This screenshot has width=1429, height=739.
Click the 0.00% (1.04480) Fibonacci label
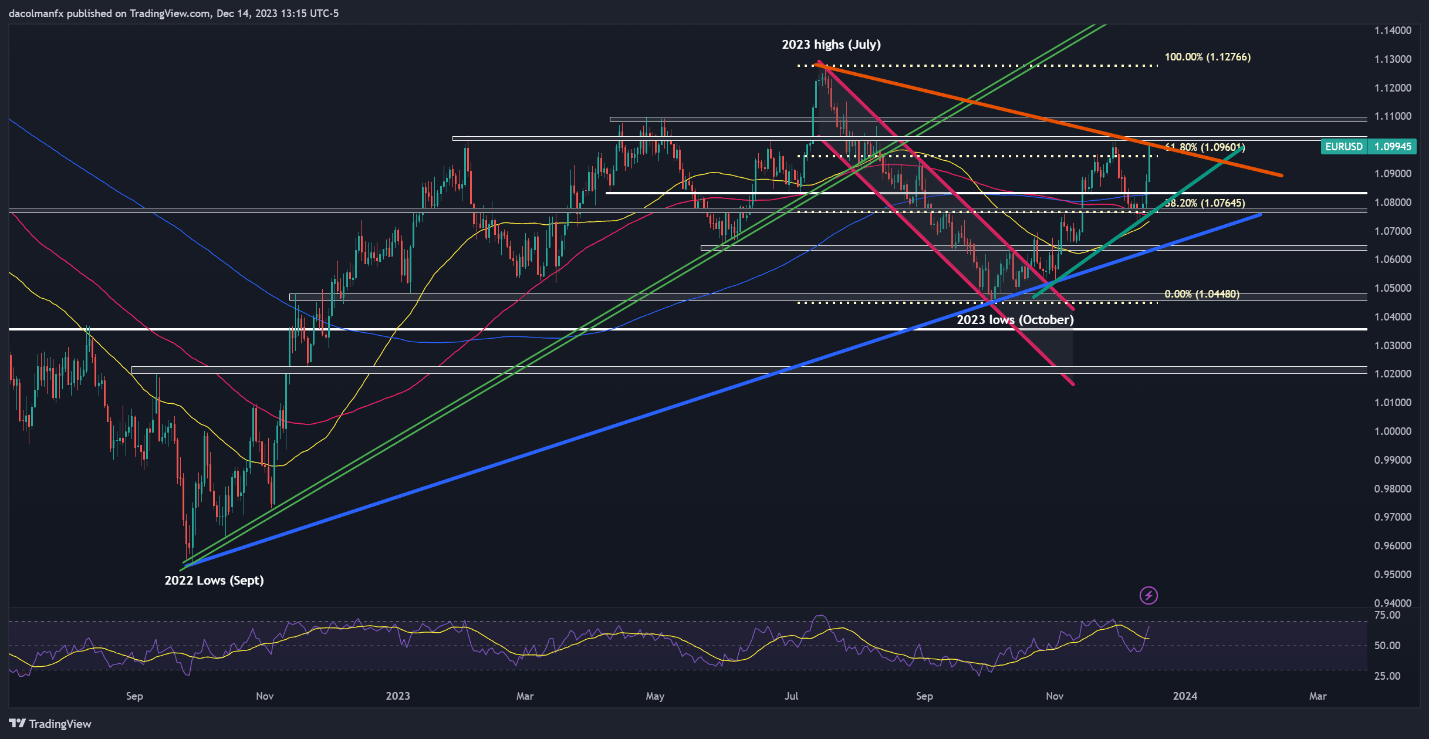click(1202, 294)
